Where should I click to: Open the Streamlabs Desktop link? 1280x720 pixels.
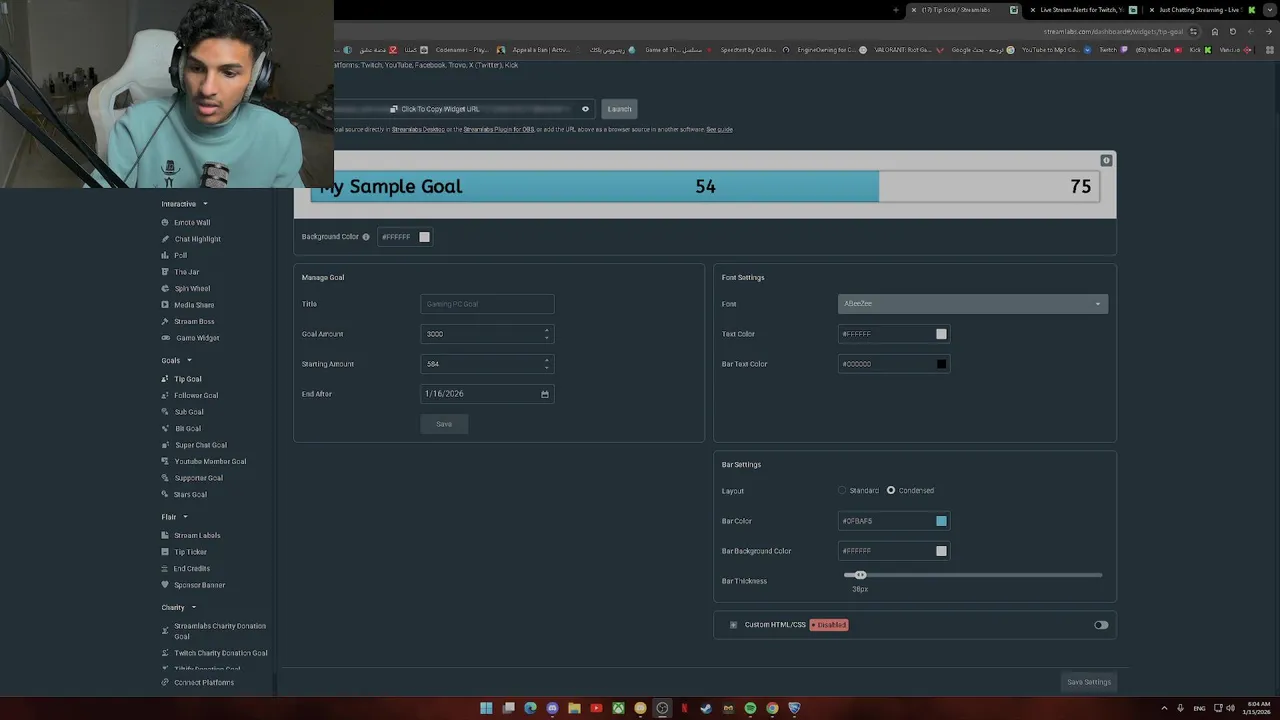(x=418, y=129)
